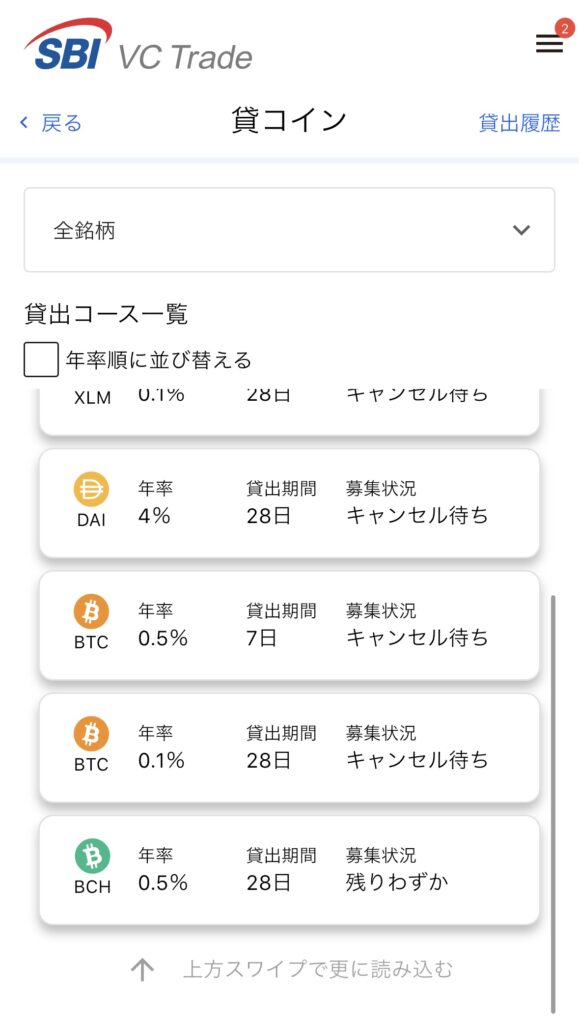Go back with the 戻る link
The height and width of the screenshot is (1024, 579).
[61, 122]
